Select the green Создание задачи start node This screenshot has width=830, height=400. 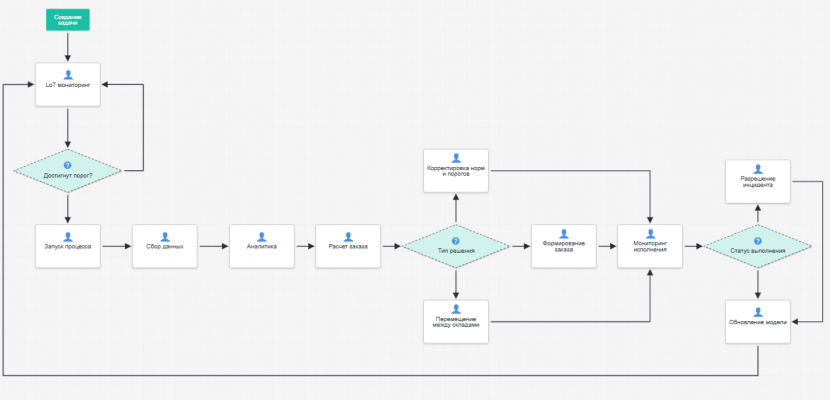click(67, 18)
